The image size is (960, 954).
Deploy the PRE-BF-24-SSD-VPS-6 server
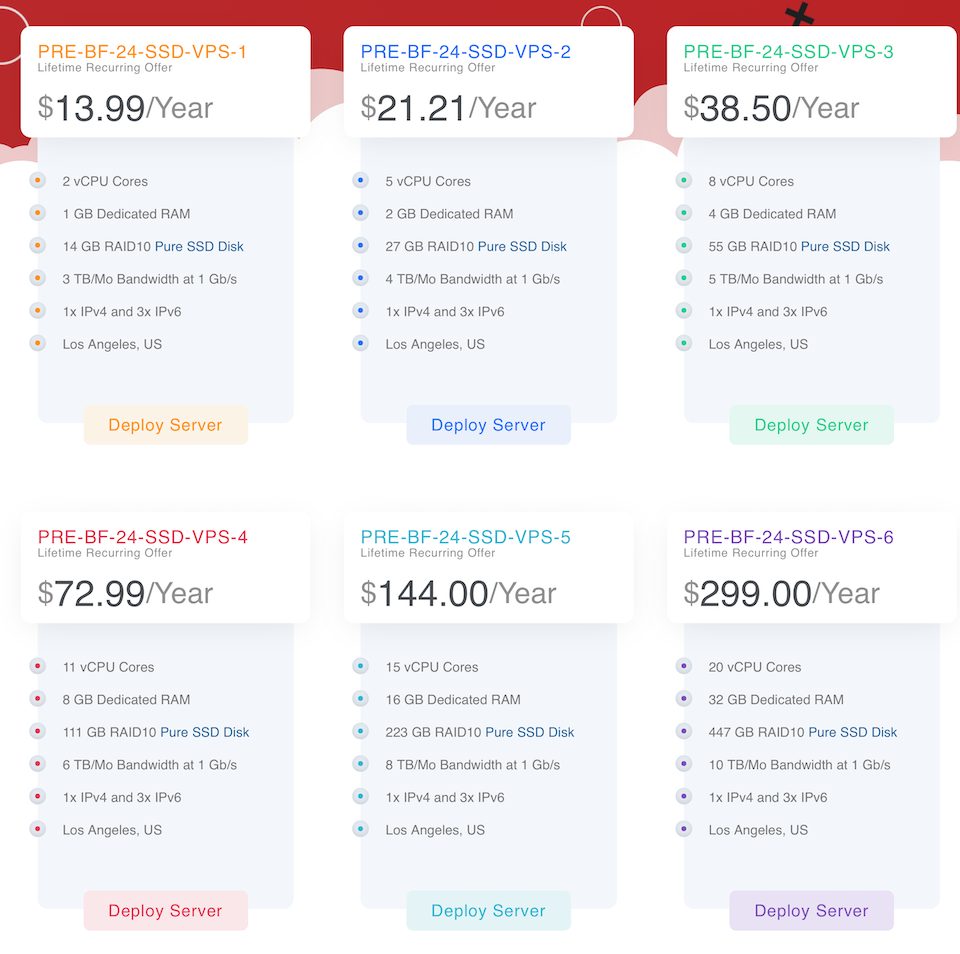pos(811,911)
